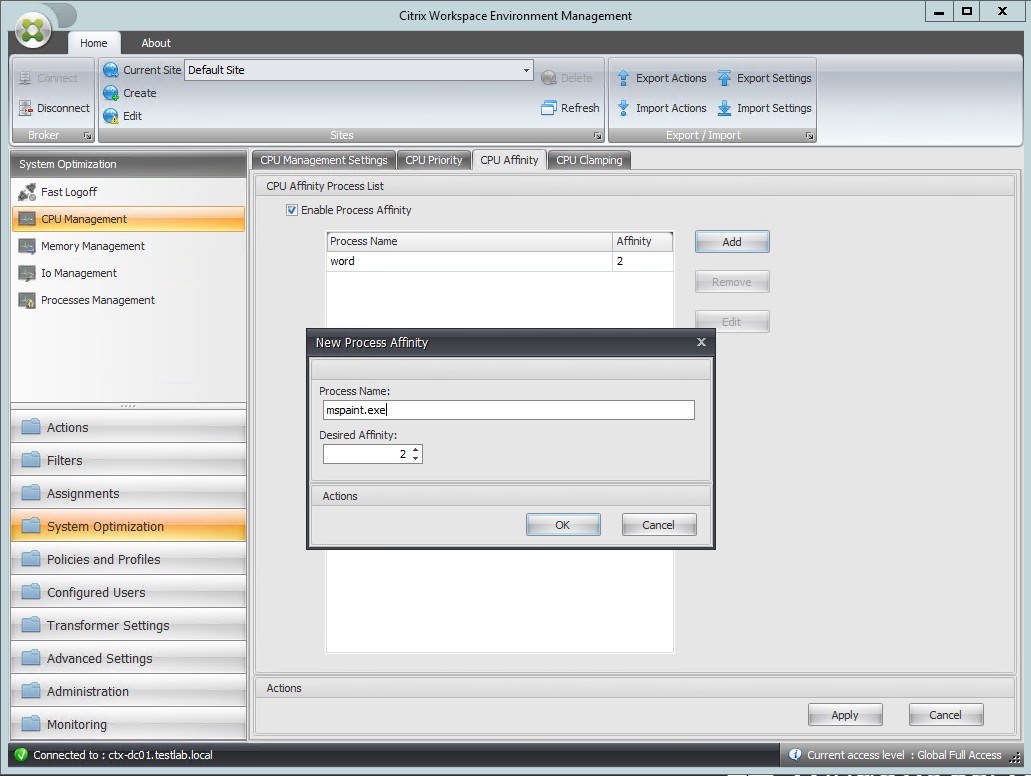1031x776 pixels.
Task: Click the Current Site globe icon
Action: click(111, 70)
